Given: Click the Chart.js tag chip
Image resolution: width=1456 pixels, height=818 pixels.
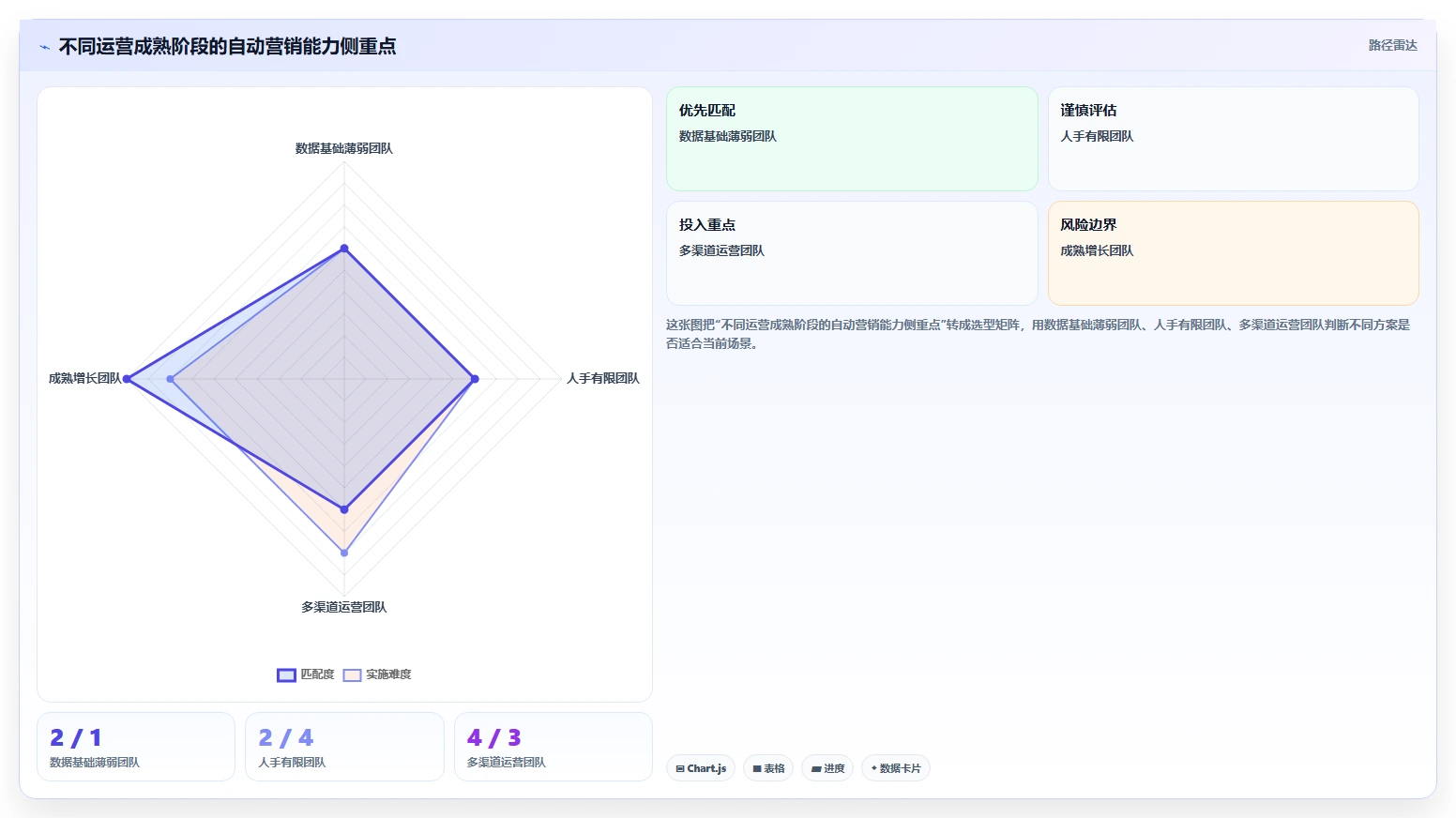Looking at the screenshot, I should [x=701, y=768].
